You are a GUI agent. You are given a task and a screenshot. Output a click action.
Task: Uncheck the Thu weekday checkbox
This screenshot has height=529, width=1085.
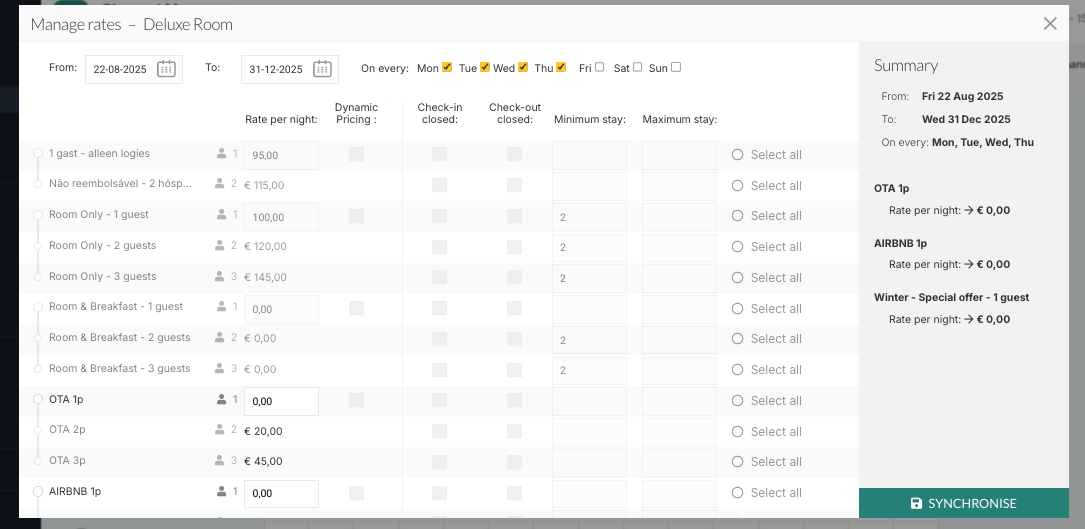tap(561, 67)
